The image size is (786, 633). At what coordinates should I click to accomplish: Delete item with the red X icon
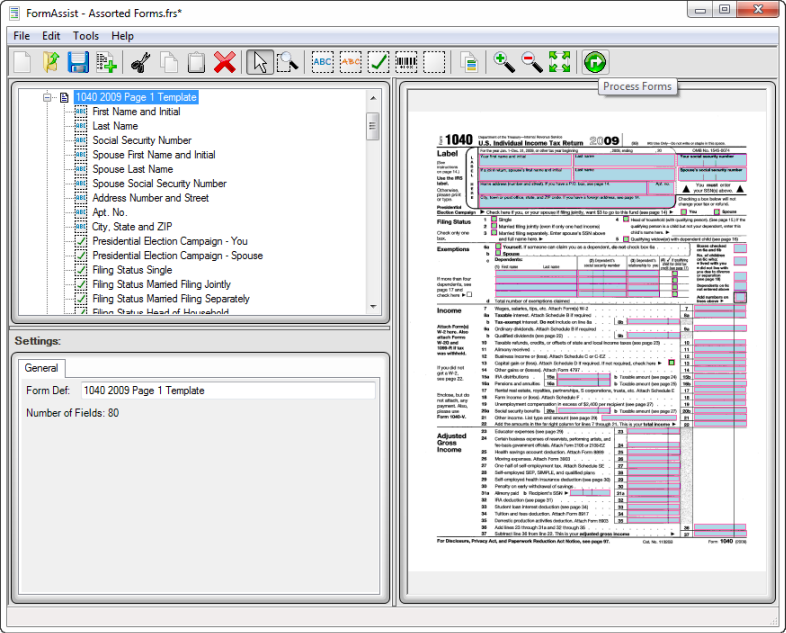pyautogui.click(x=225, y=63)
